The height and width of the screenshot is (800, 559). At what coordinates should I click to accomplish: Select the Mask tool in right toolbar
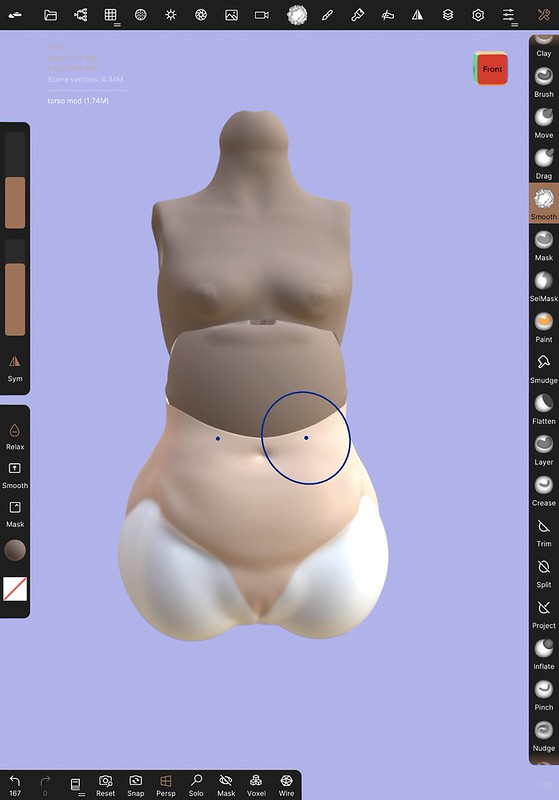tap(544, 245)
